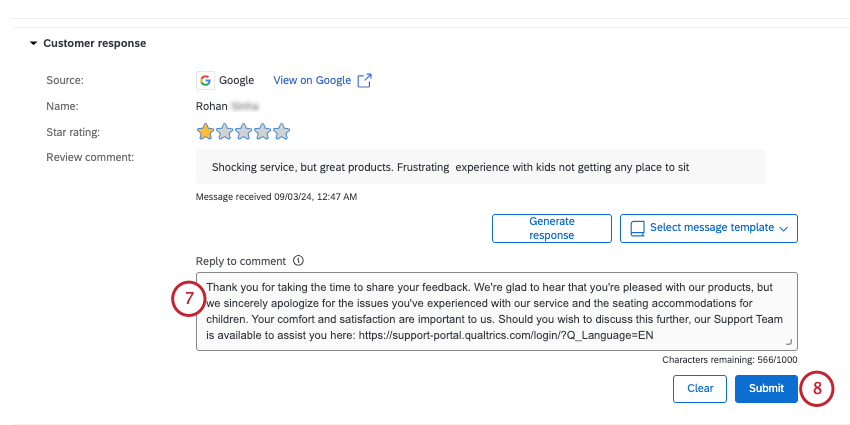Select the first rating star
Viewport: 850px width, 425px height.
[x=205, y=131]
